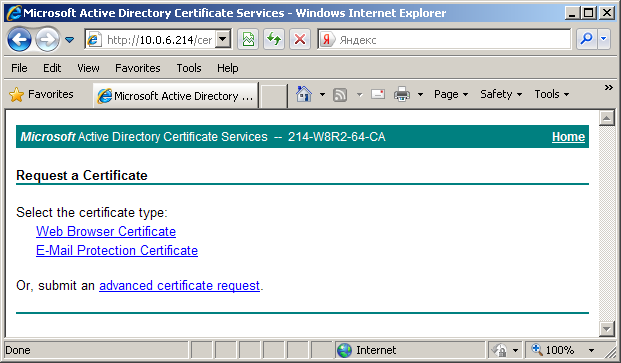
Task: Click the Print printer icon
Action: [402, 95]
